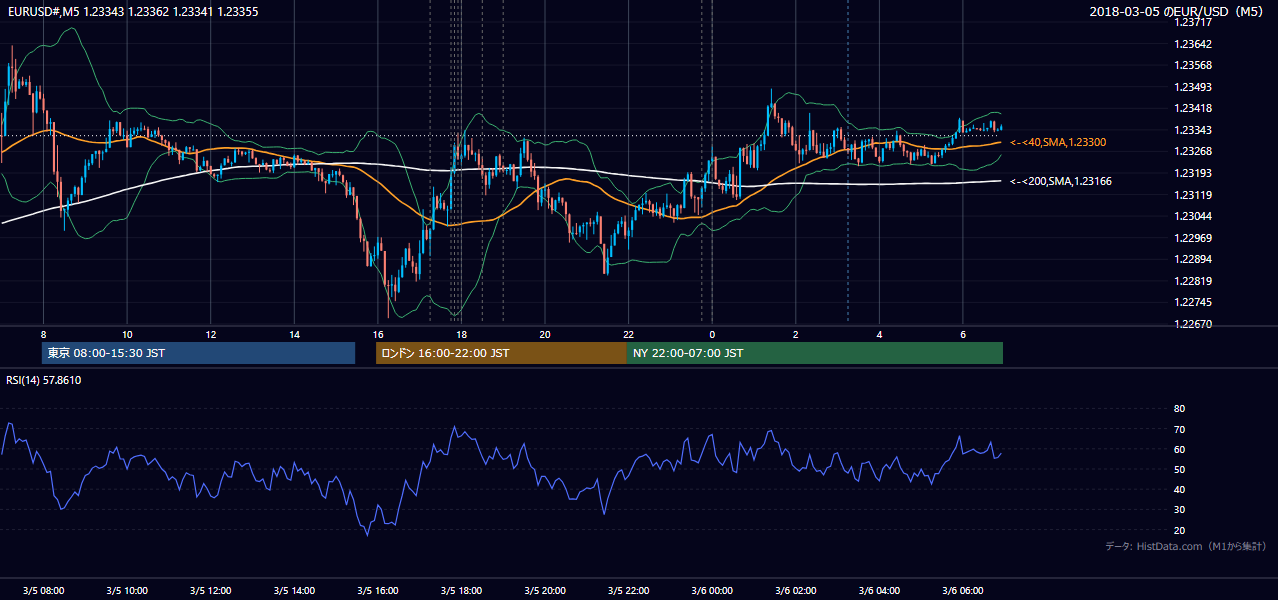Image resolution: width=1278 pixels, height=600 pixels.
Task: Click hour 4 tick on price chart axis
Action: click(879, 334)
